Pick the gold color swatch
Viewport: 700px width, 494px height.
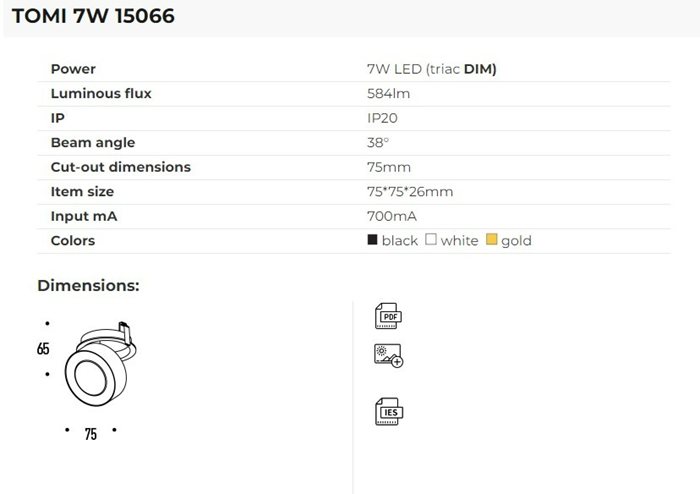point(491,240)
